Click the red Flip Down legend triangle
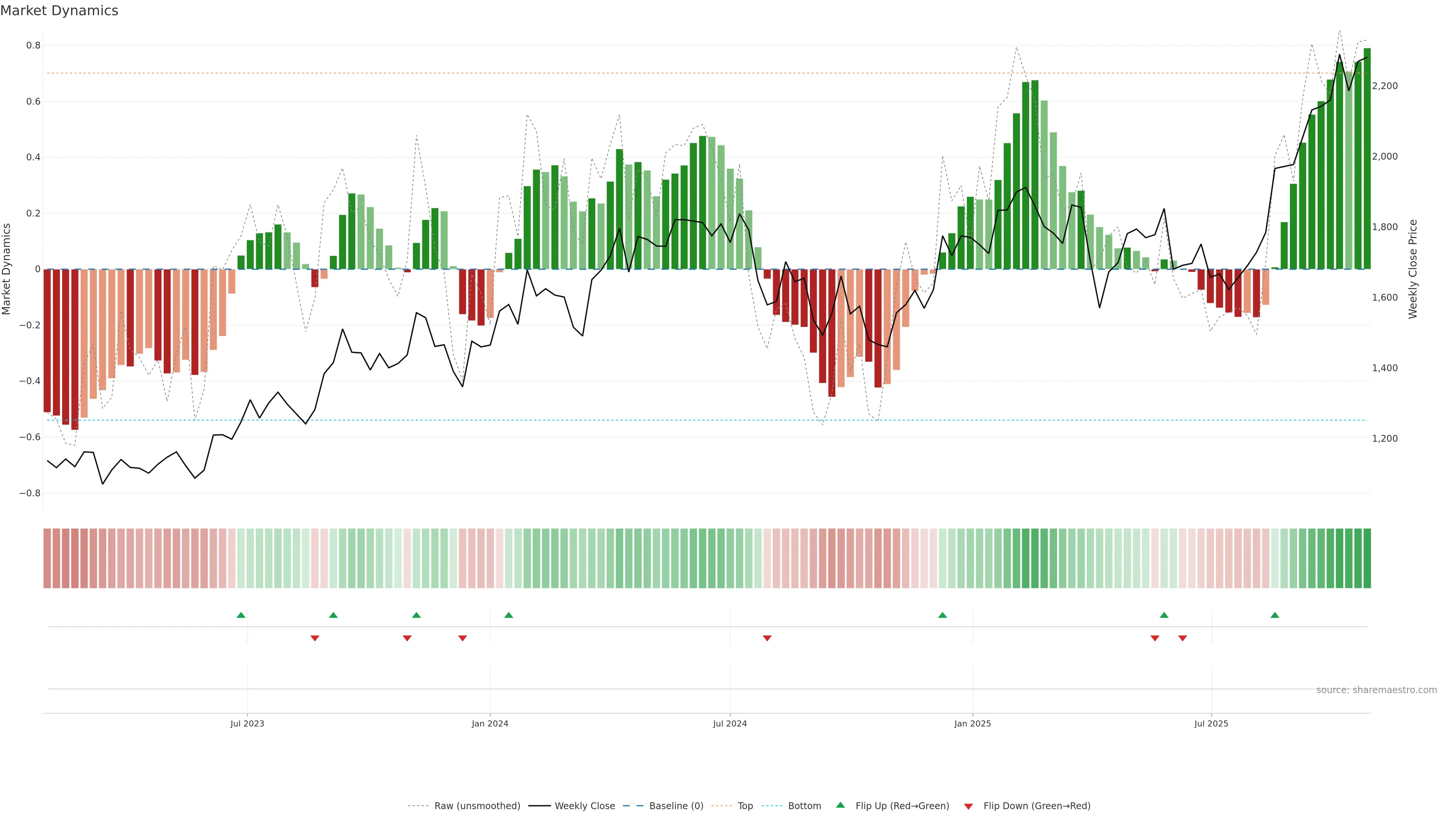The width and height of the screenshot is (1456, 819). tap(968, 806)
